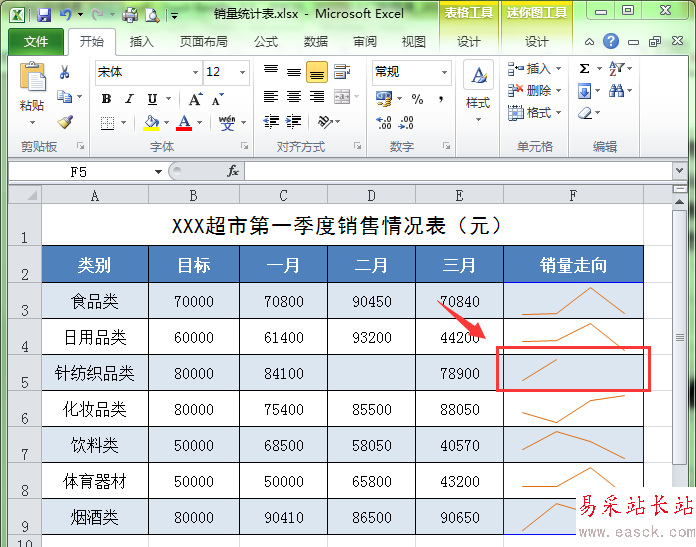Switch to the 视图 tab
The height and width of the screenshot is (547, 696).
pyautogui.click(x=414, y=42)
